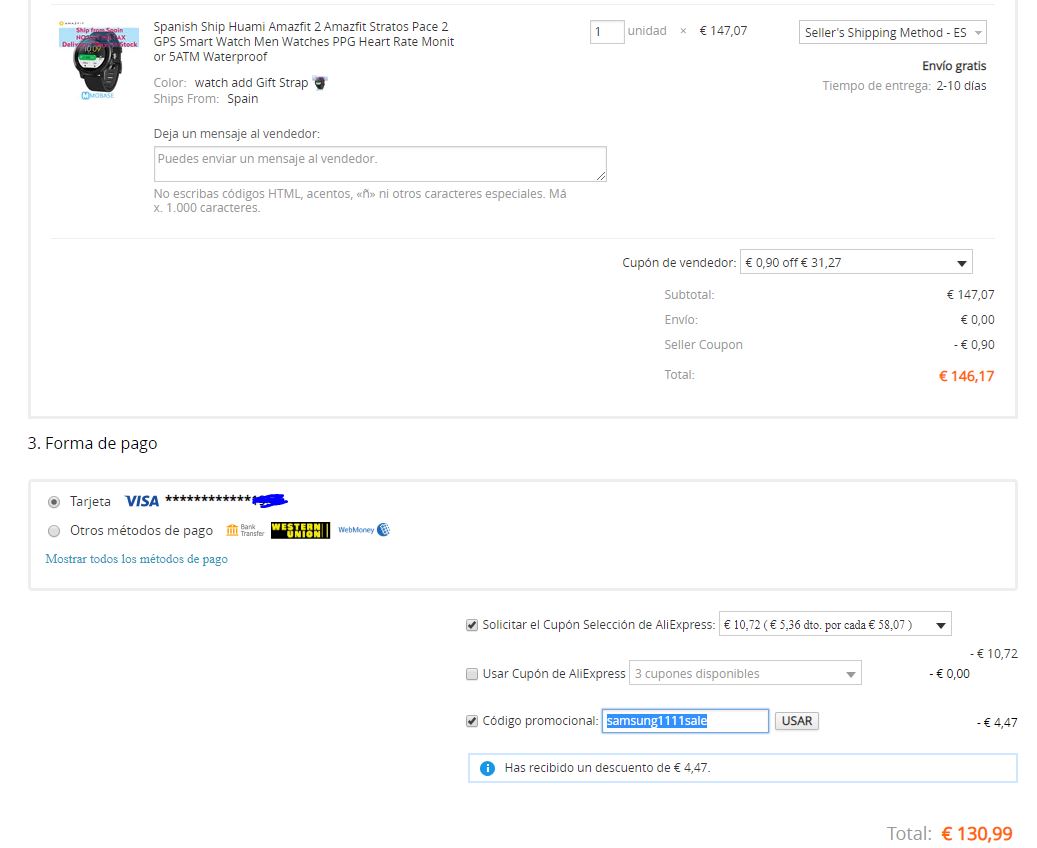This screenshot has height=848, width=1037.
Task: Click the - € 0,00 AliExpress coupon amount
Action: (949, 674)
